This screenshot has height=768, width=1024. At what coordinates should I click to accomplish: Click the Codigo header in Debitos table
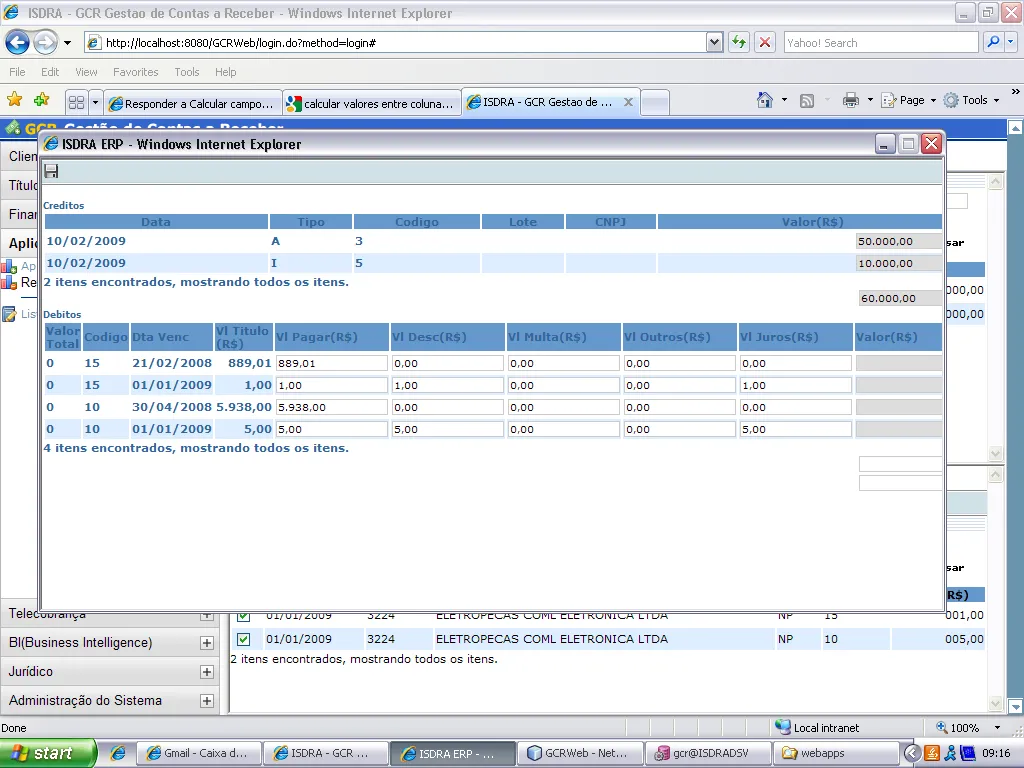[x=105, y=337]
